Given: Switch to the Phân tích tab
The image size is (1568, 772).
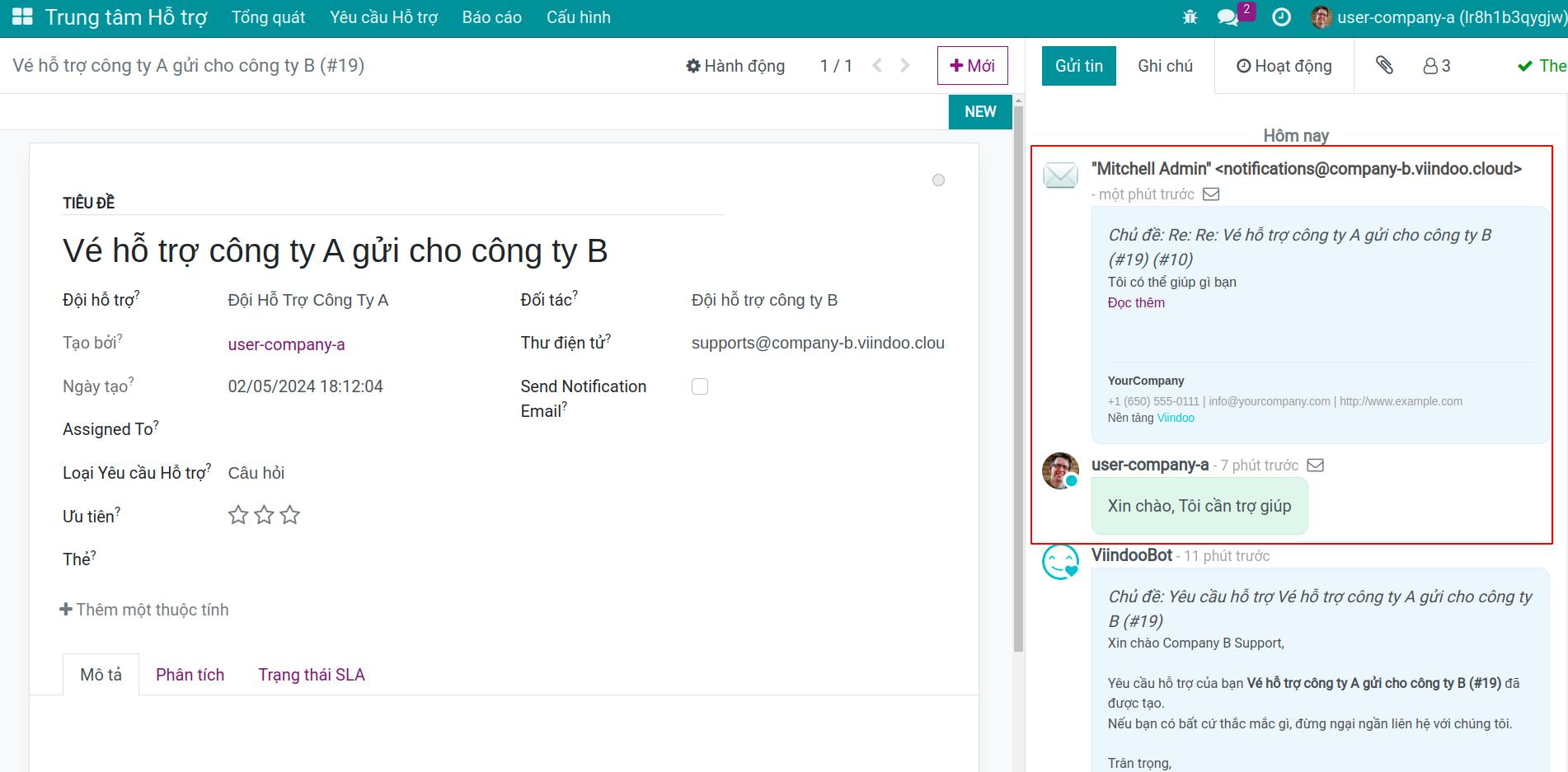Looking at the screenshot, I should click(190, 675).
